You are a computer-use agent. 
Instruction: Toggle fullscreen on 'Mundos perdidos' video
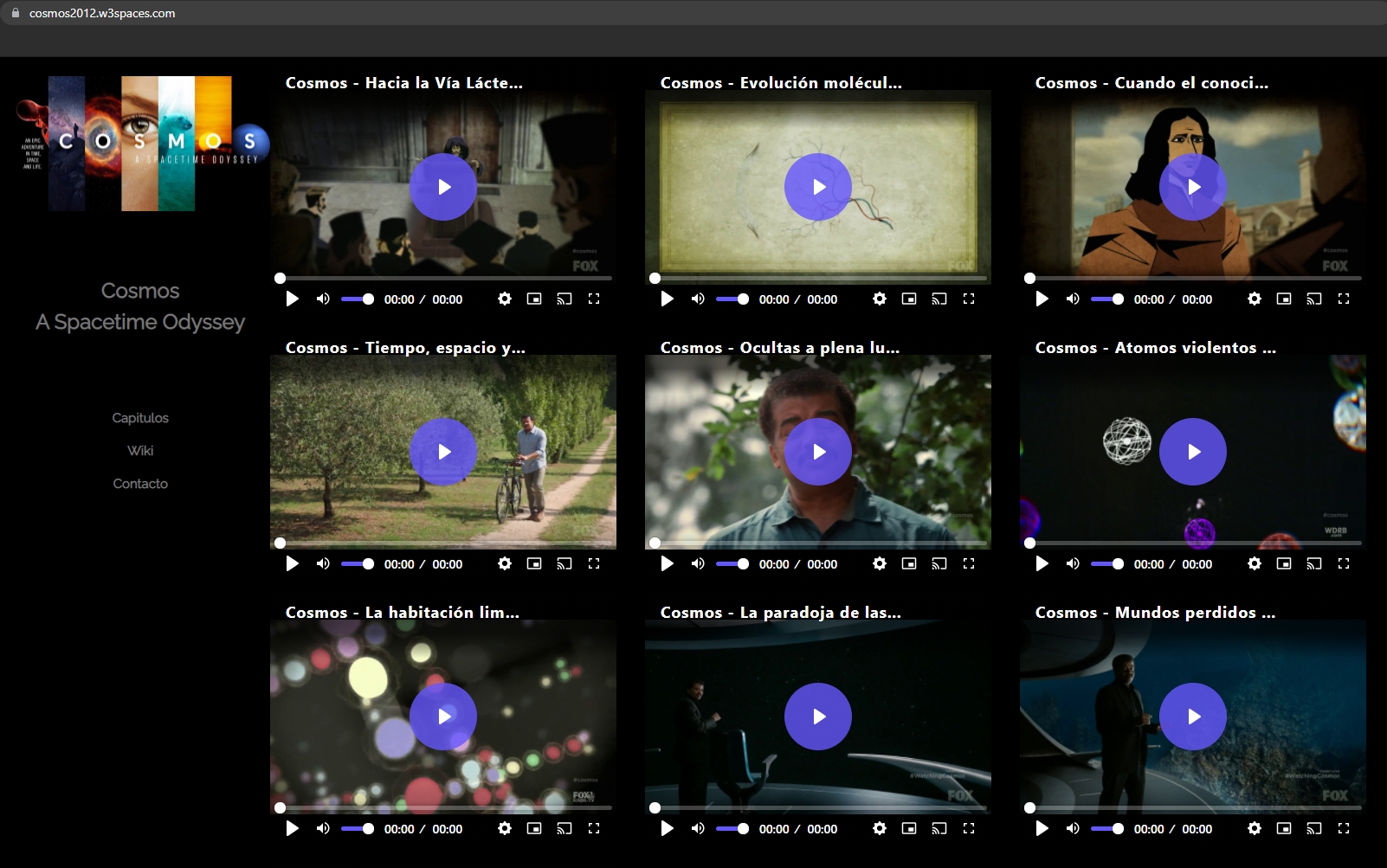pos(1344,828)
